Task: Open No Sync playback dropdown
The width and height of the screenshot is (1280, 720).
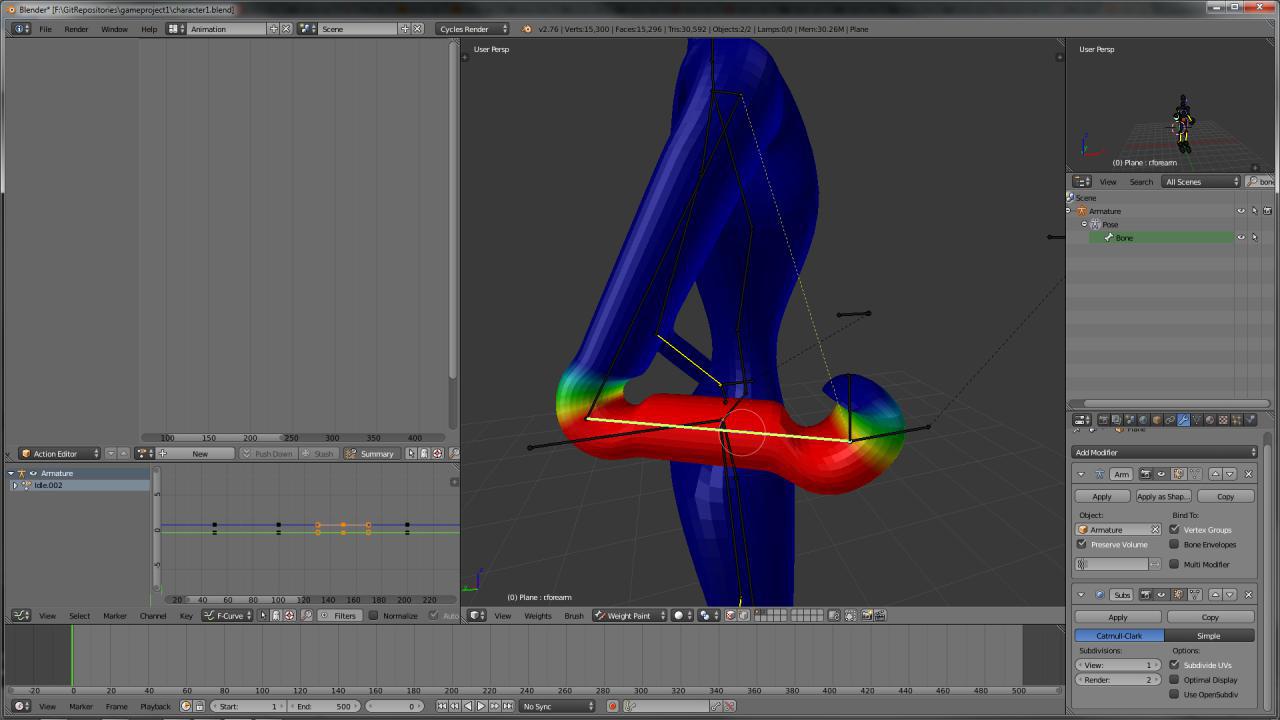Action: point(557,706)
